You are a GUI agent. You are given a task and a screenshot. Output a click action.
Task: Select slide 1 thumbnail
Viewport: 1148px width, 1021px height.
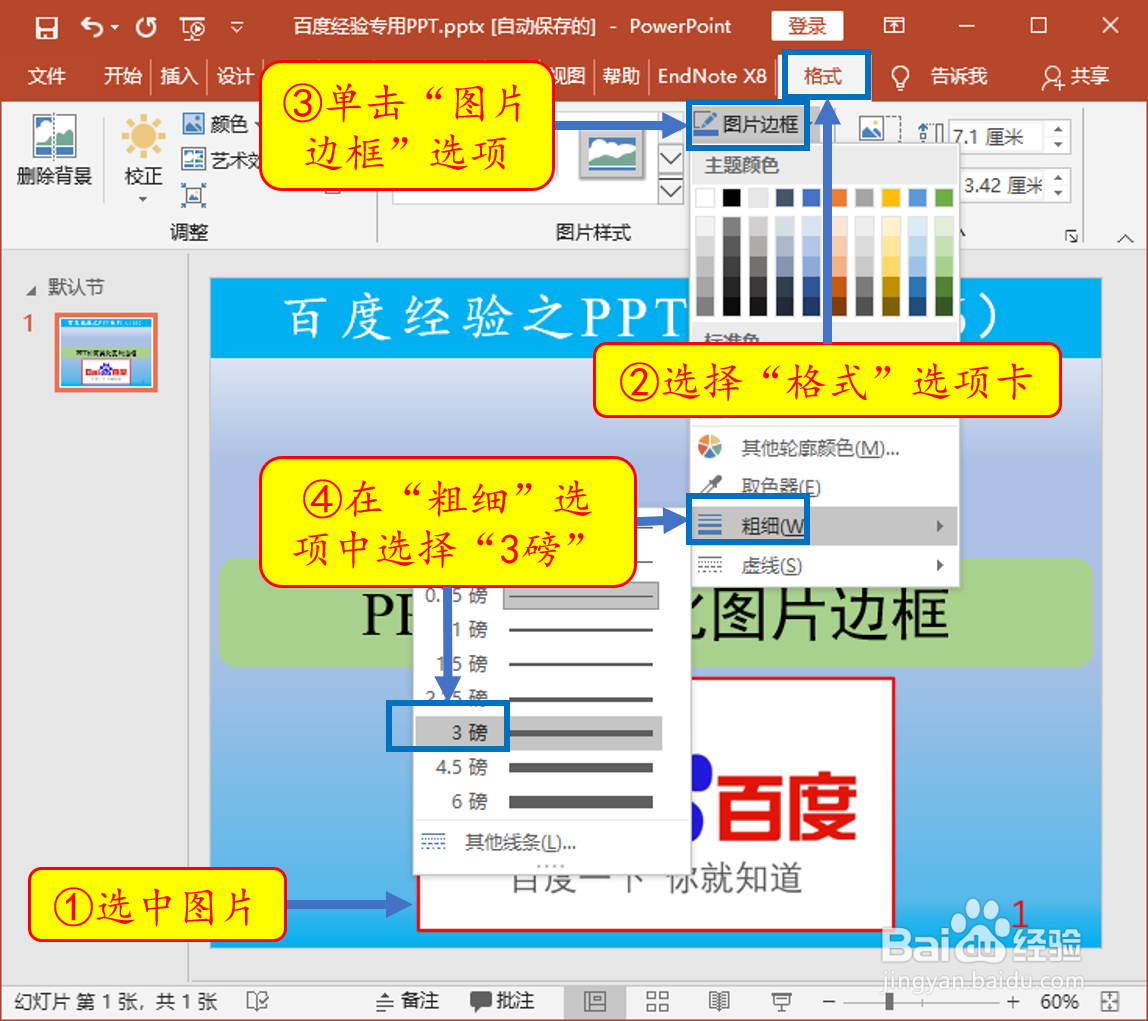[106, 352]
